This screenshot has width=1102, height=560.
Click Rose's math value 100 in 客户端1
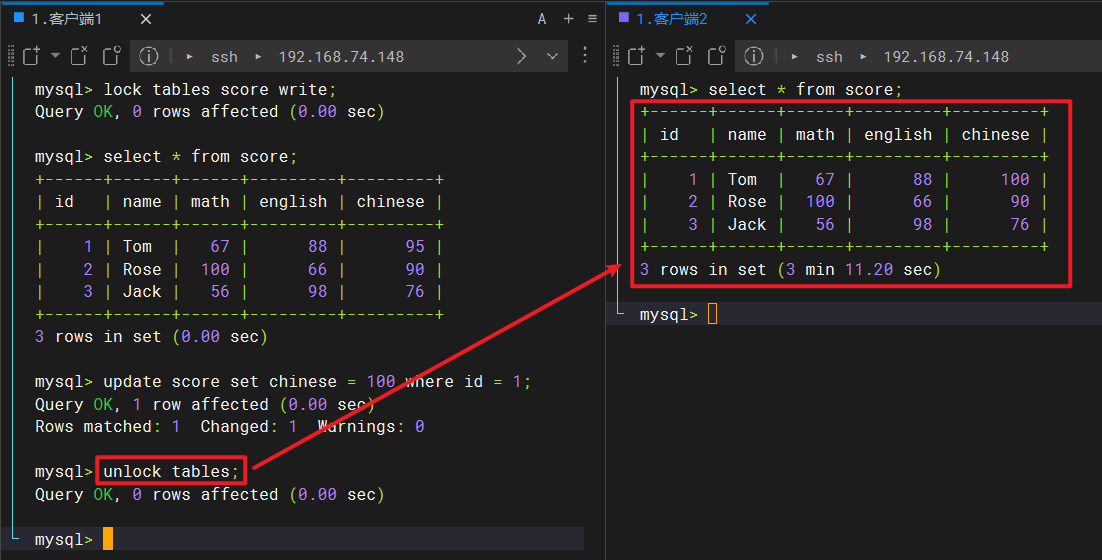click(x=215, y=270)
